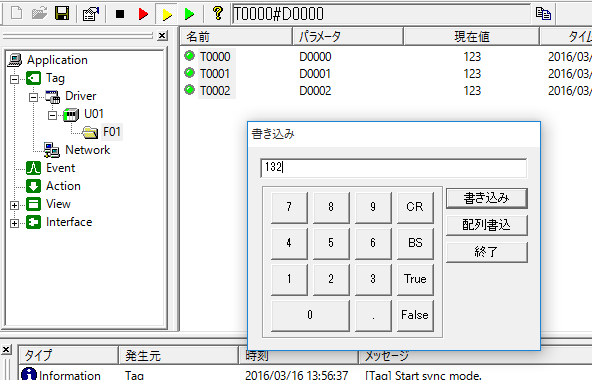Click the decimal point keypad button

(373, 315)
